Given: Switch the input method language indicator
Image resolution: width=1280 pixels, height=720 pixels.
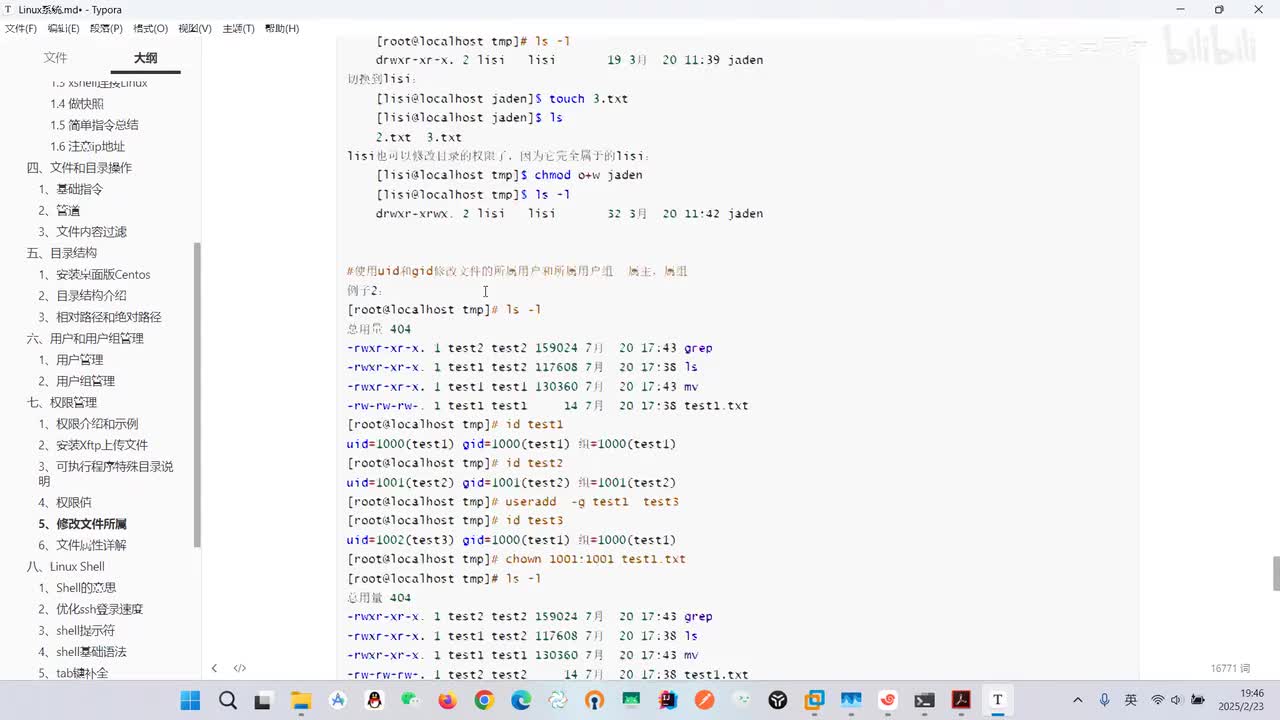Looking at the screenshot, I should 1130,700.
